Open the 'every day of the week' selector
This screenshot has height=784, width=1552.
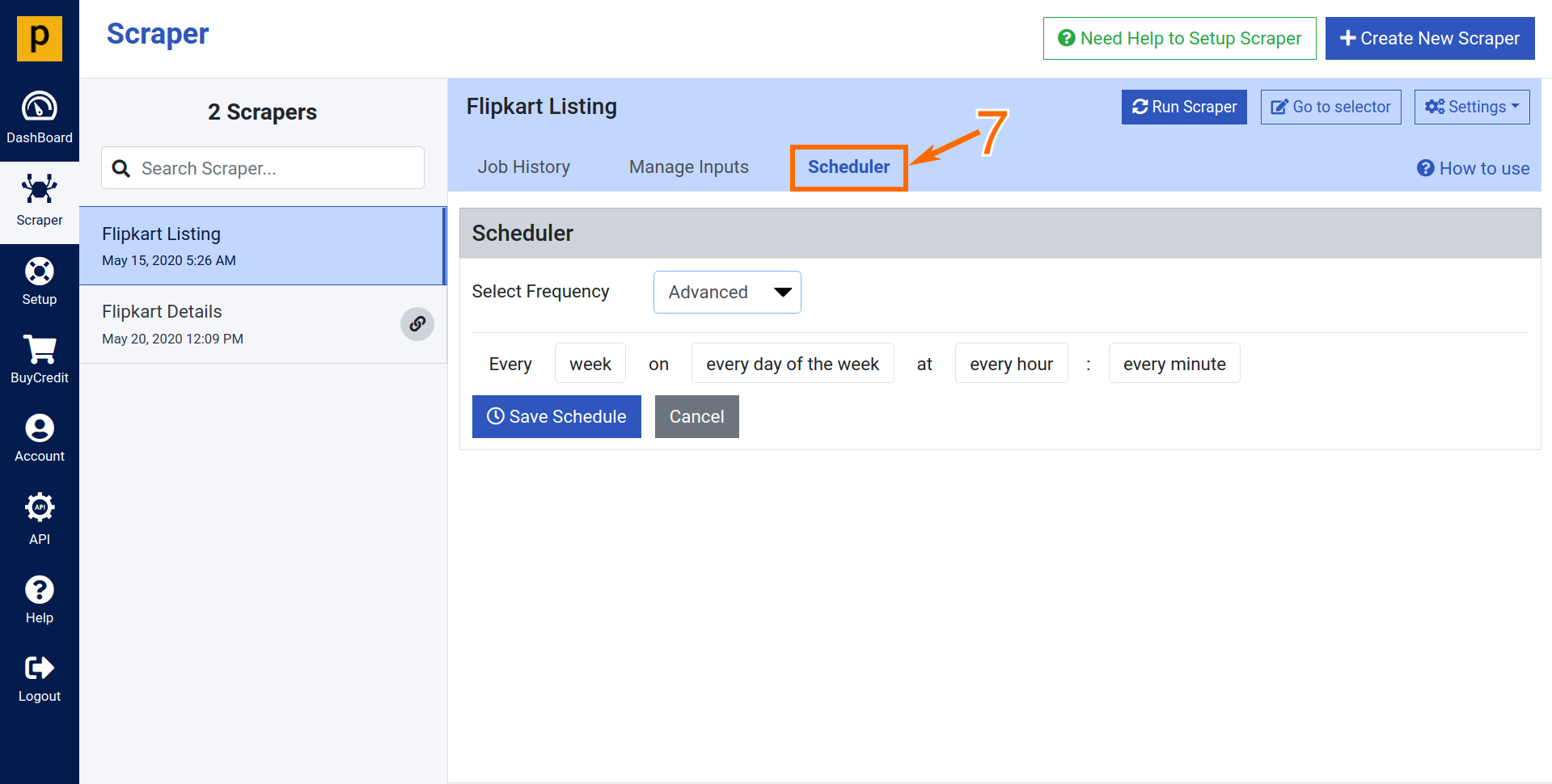click(x=792, y=364)
